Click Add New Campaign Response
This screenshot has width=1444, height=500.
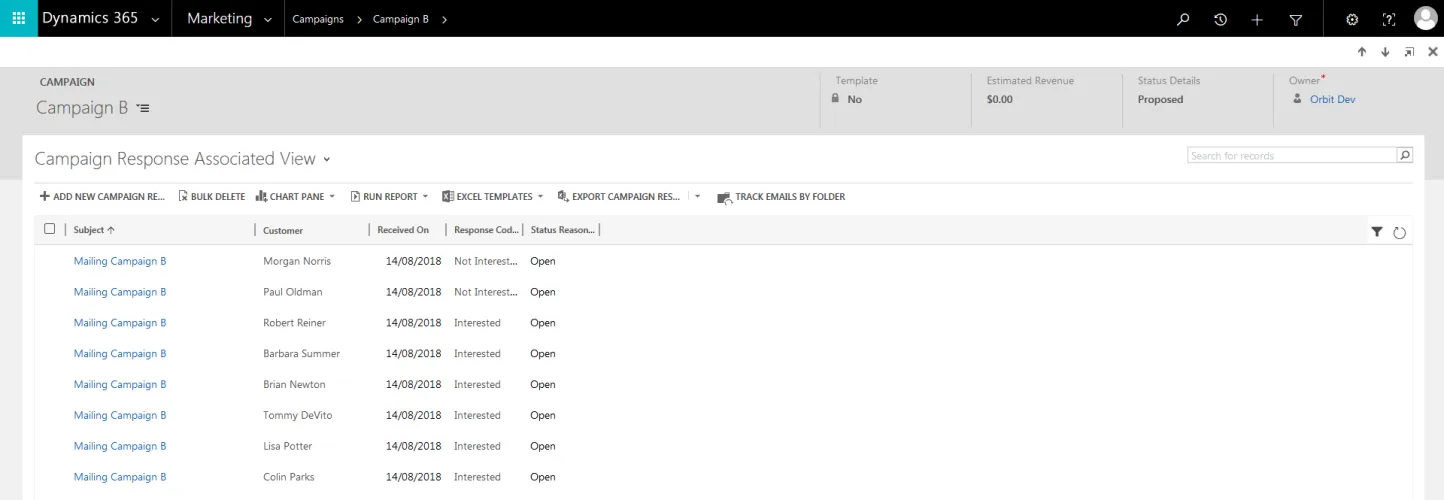pos(102,197)
